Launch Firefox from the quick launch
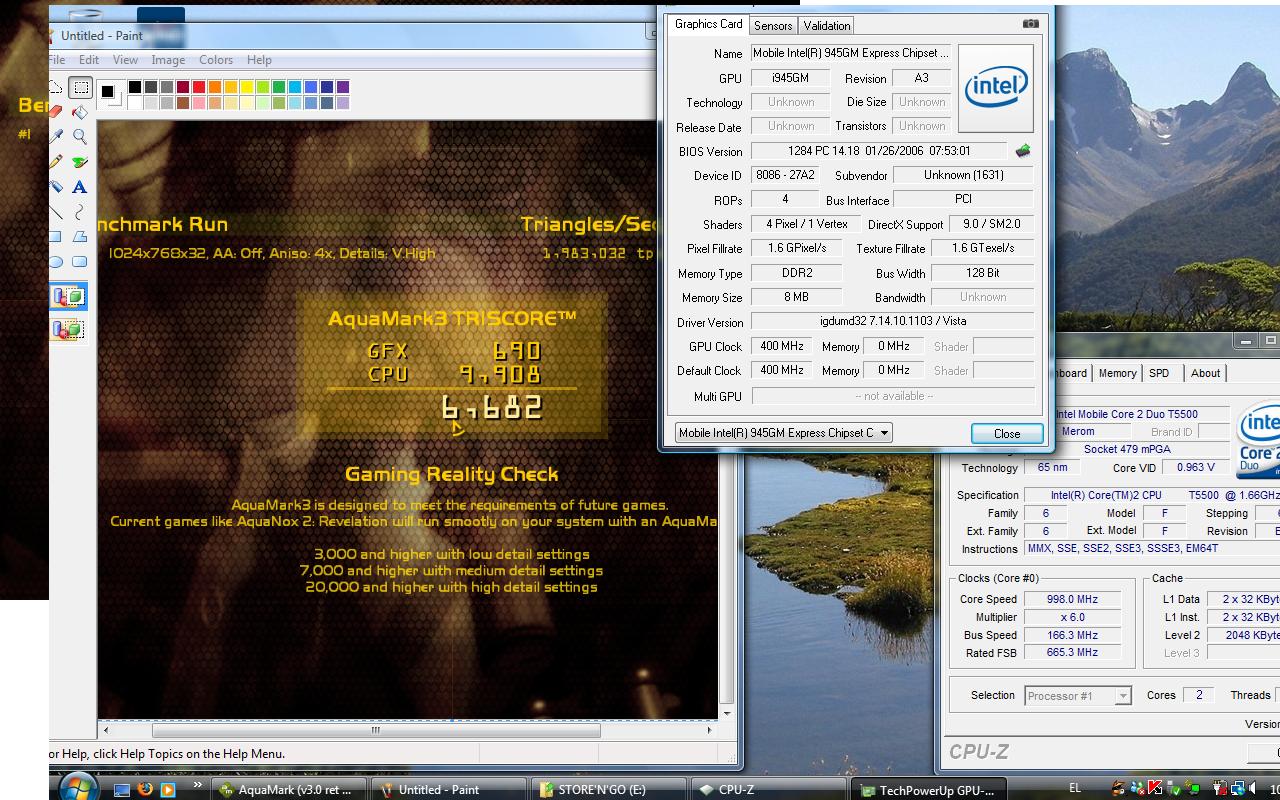This screenshot has height=800, width=1280. pos(145,789)
